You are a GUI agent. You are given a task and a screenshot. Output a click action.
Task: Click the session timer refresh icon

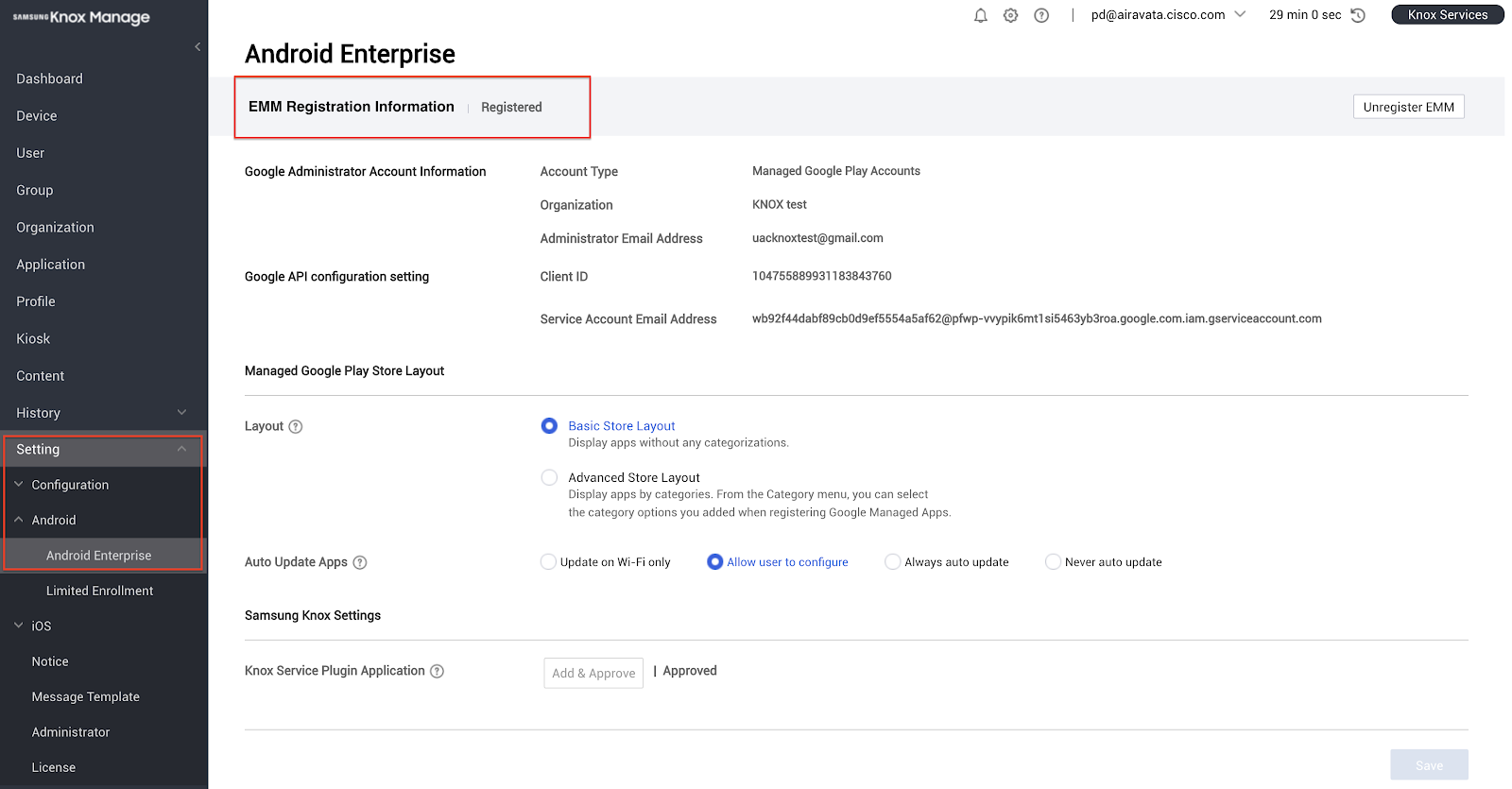point(1358,15)
